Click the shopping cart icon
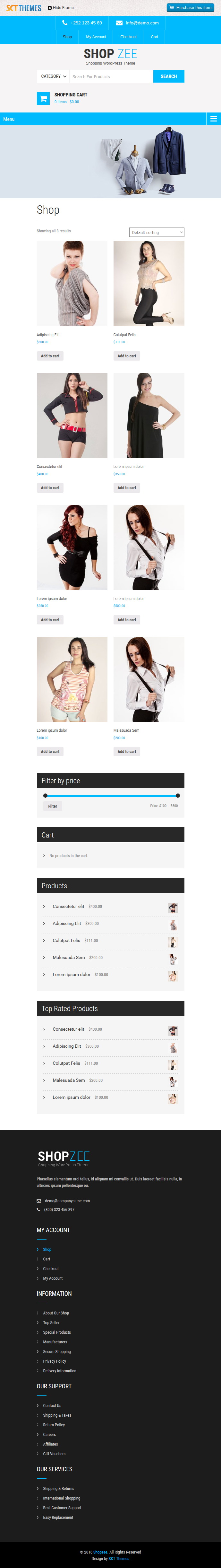This screenshot has height=1568, width=221. coord(43,98)
